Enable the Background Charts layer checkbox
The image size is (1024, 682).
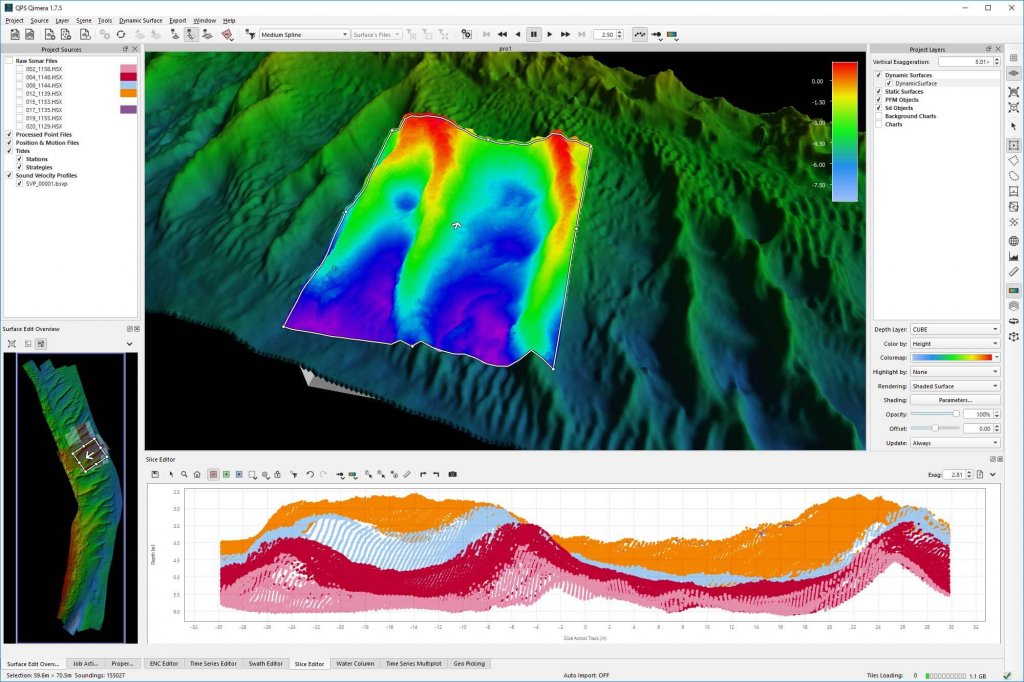(x=879, y=116)
